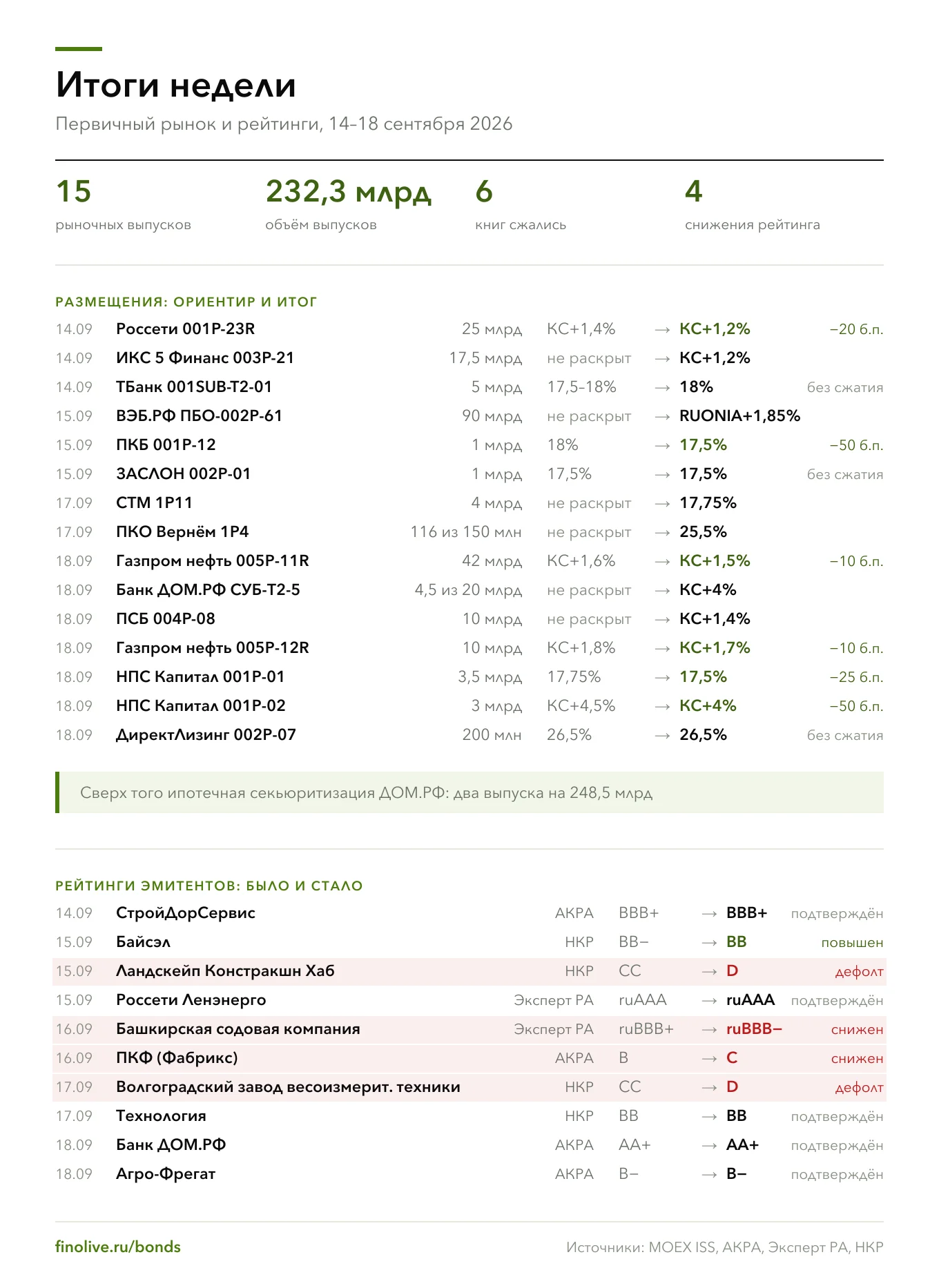Select the "рыночных выпусков" label
Viewport: 939px width, 1288px height.
[124, 225]
